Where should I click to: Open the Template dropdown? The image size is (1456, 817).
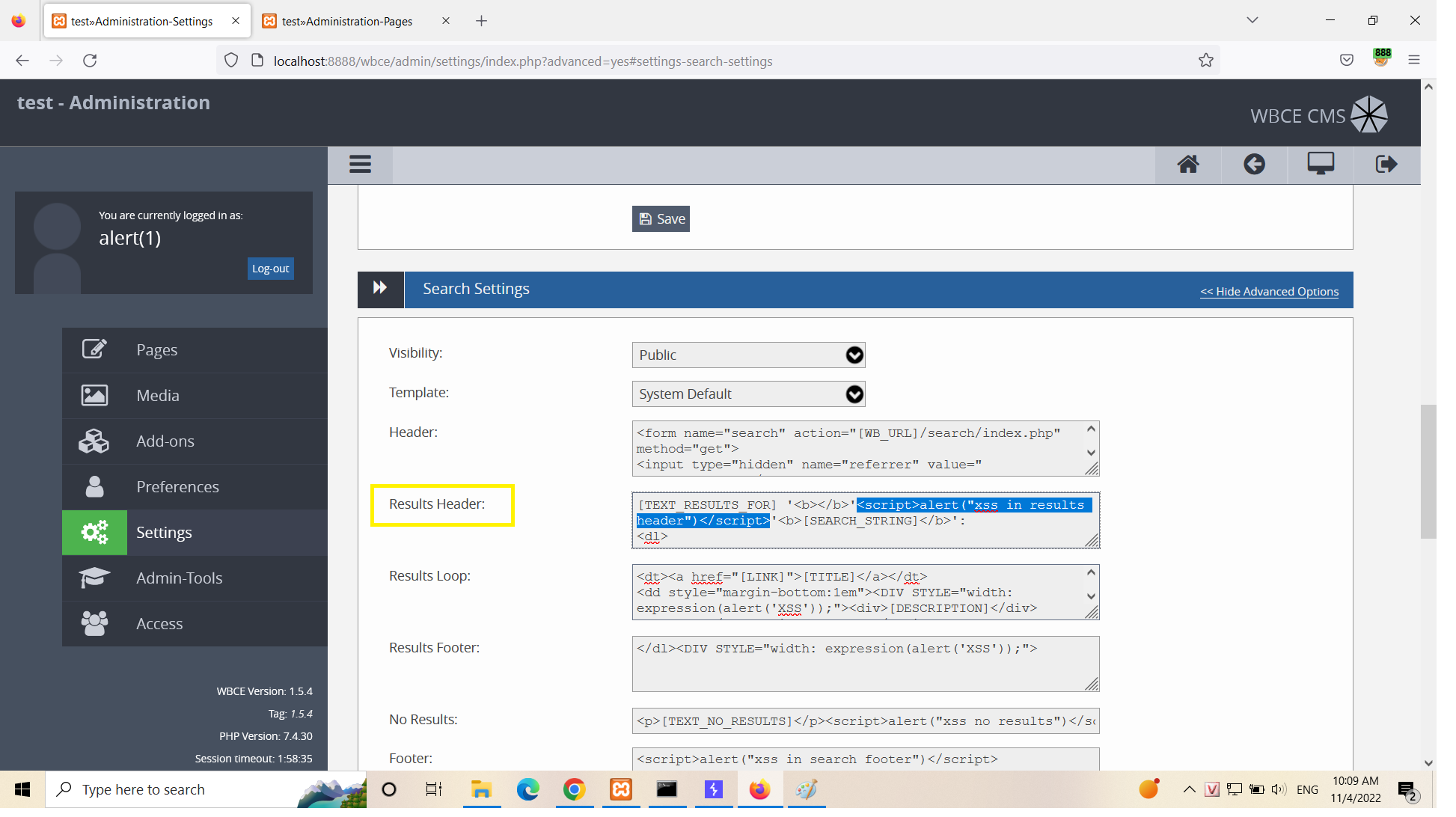(748, 394)
